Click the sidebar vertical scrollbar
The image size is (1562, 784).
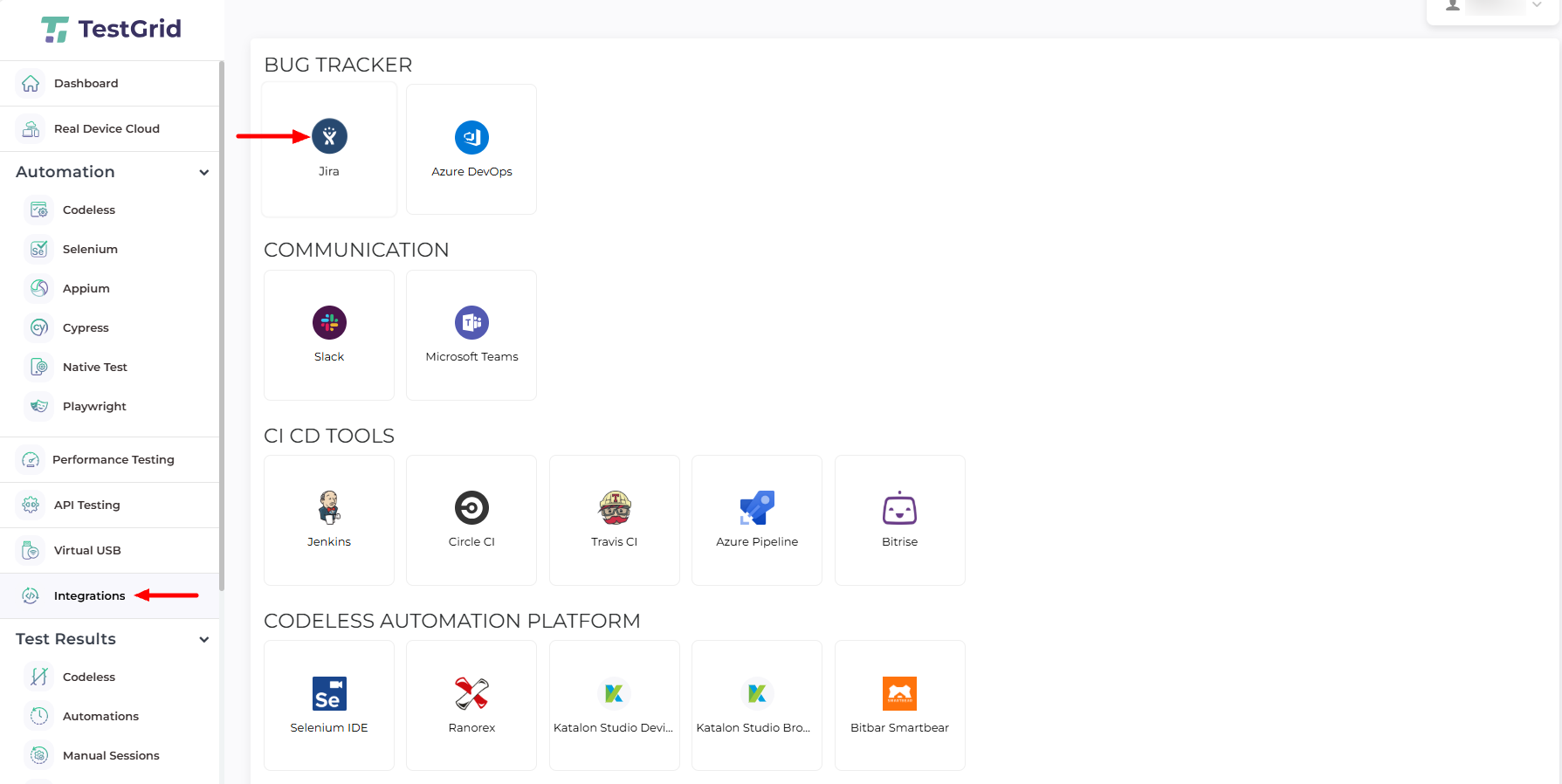click(x=222, y=323)
